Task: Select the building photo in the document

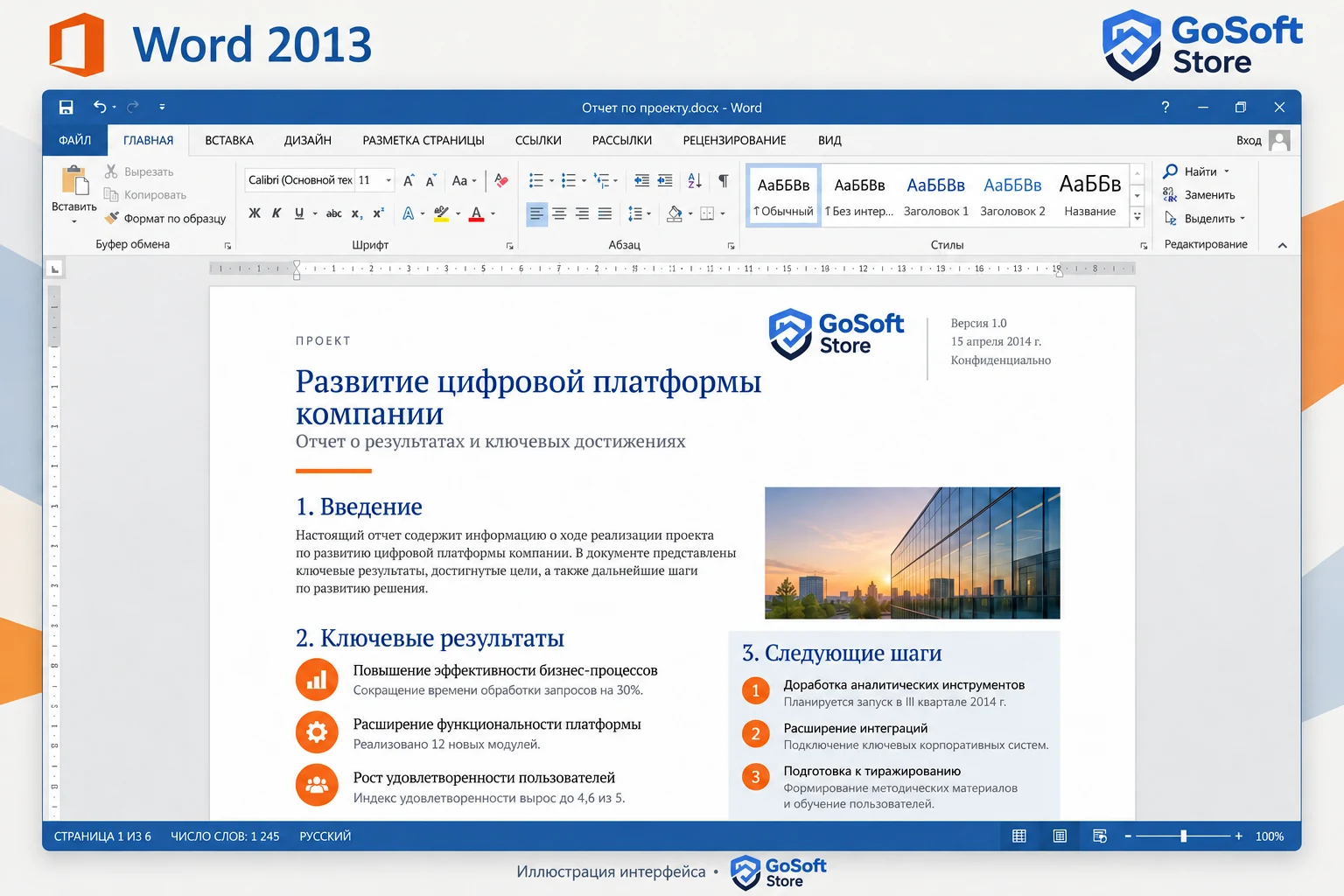Action: click(913, 553)
